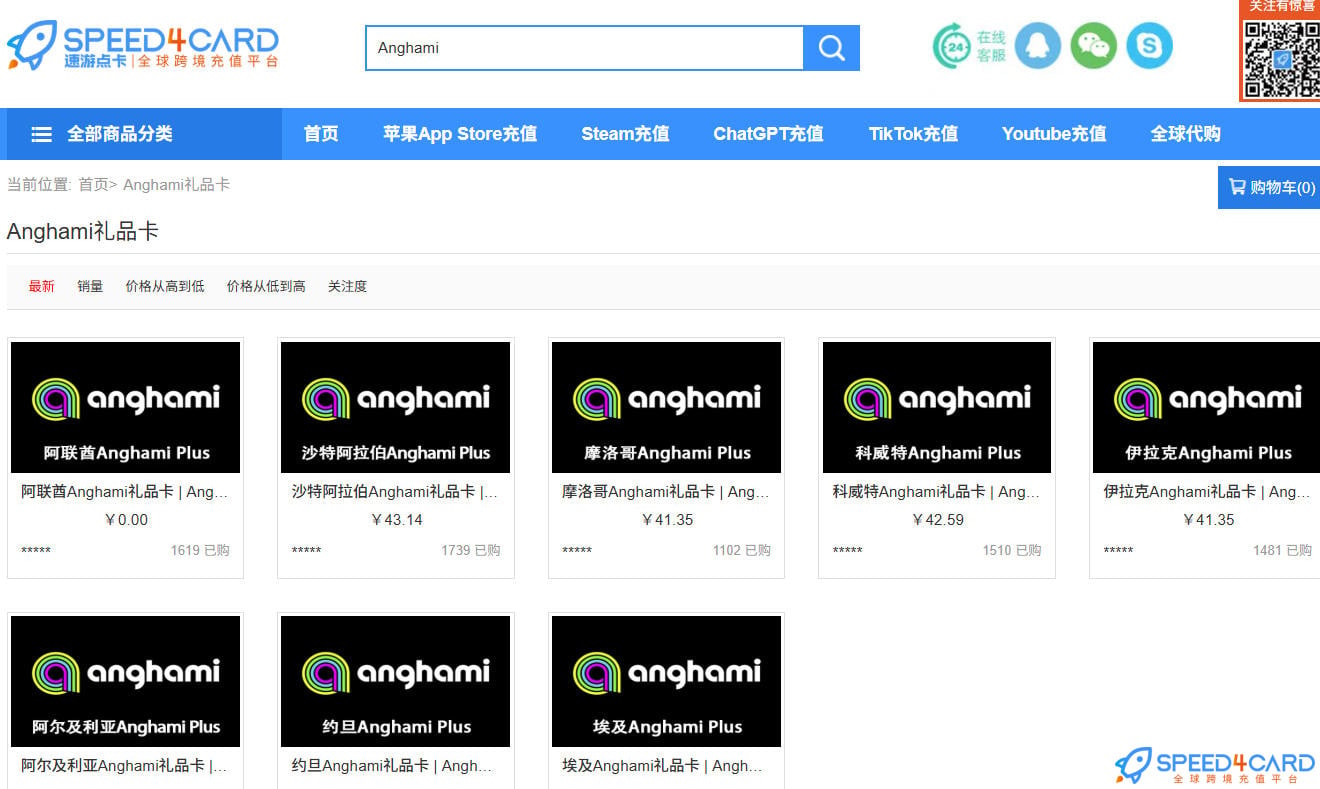This screenshot has width=1320, height=789.
Task: Open the 24-hour online customer service icon
Action: pos(969,46)
